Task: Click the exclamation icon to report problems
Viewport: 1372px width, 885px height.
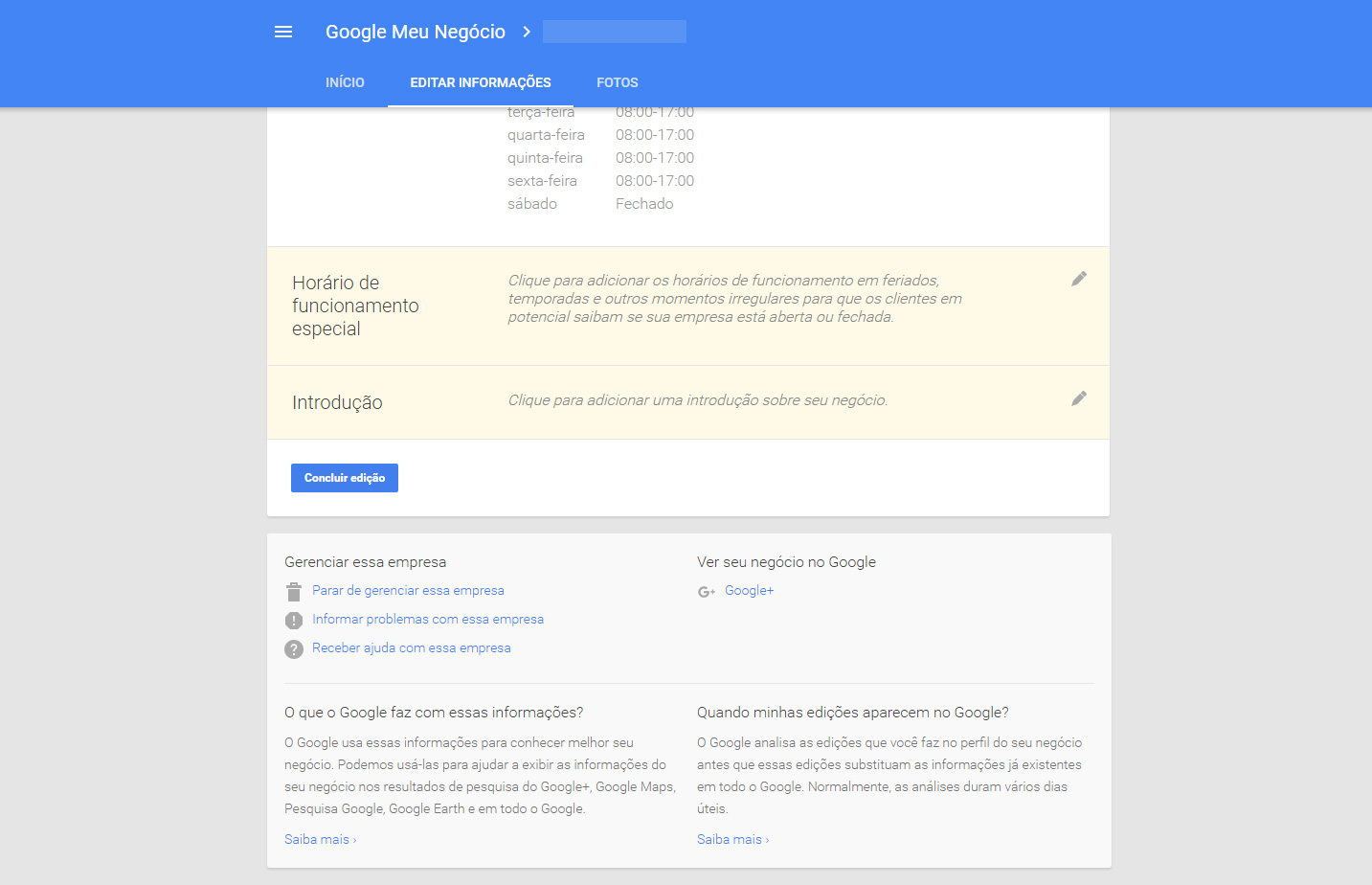Action: (294, 621)
